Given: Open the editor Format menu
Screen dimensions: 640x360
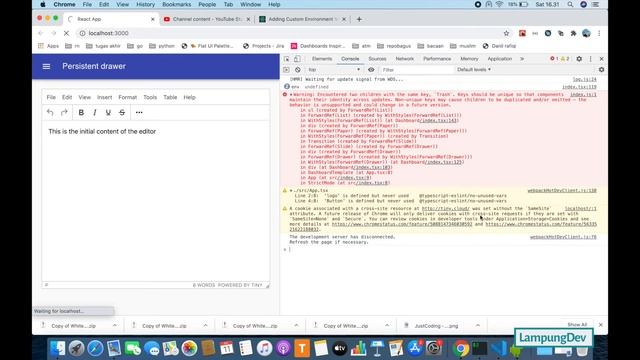Looking at the screenshot, I should [128, 97].
